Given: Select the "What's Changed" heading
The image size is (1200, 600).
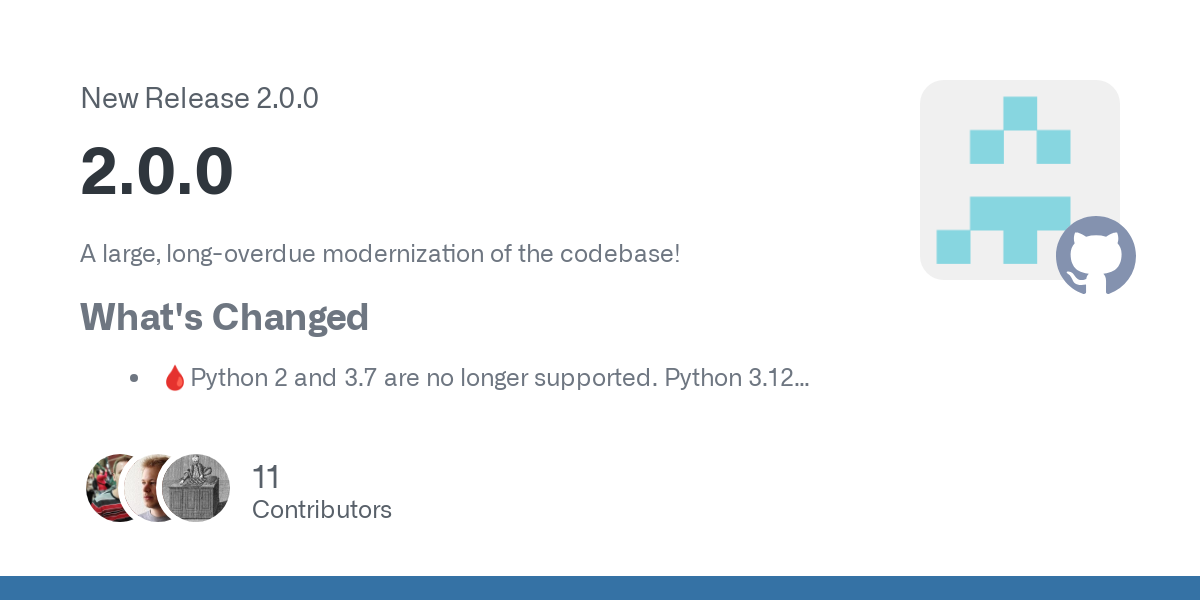Looking at the screenshot, I should pos(224,317).
